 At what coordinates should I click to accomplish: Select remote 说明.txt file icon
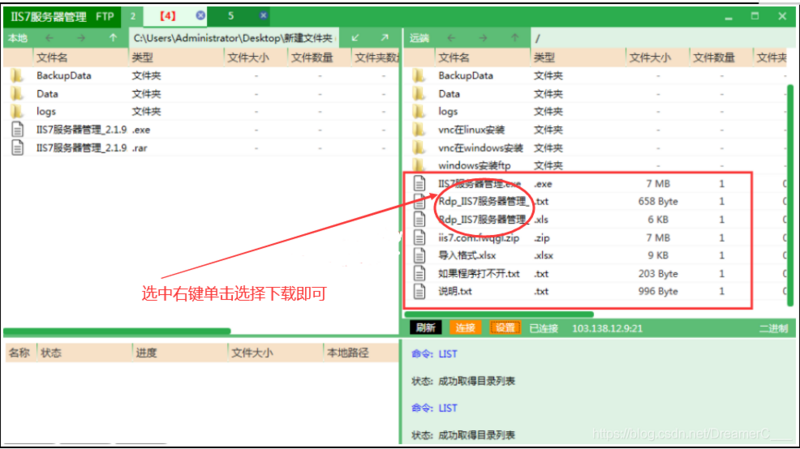(419, 291)
